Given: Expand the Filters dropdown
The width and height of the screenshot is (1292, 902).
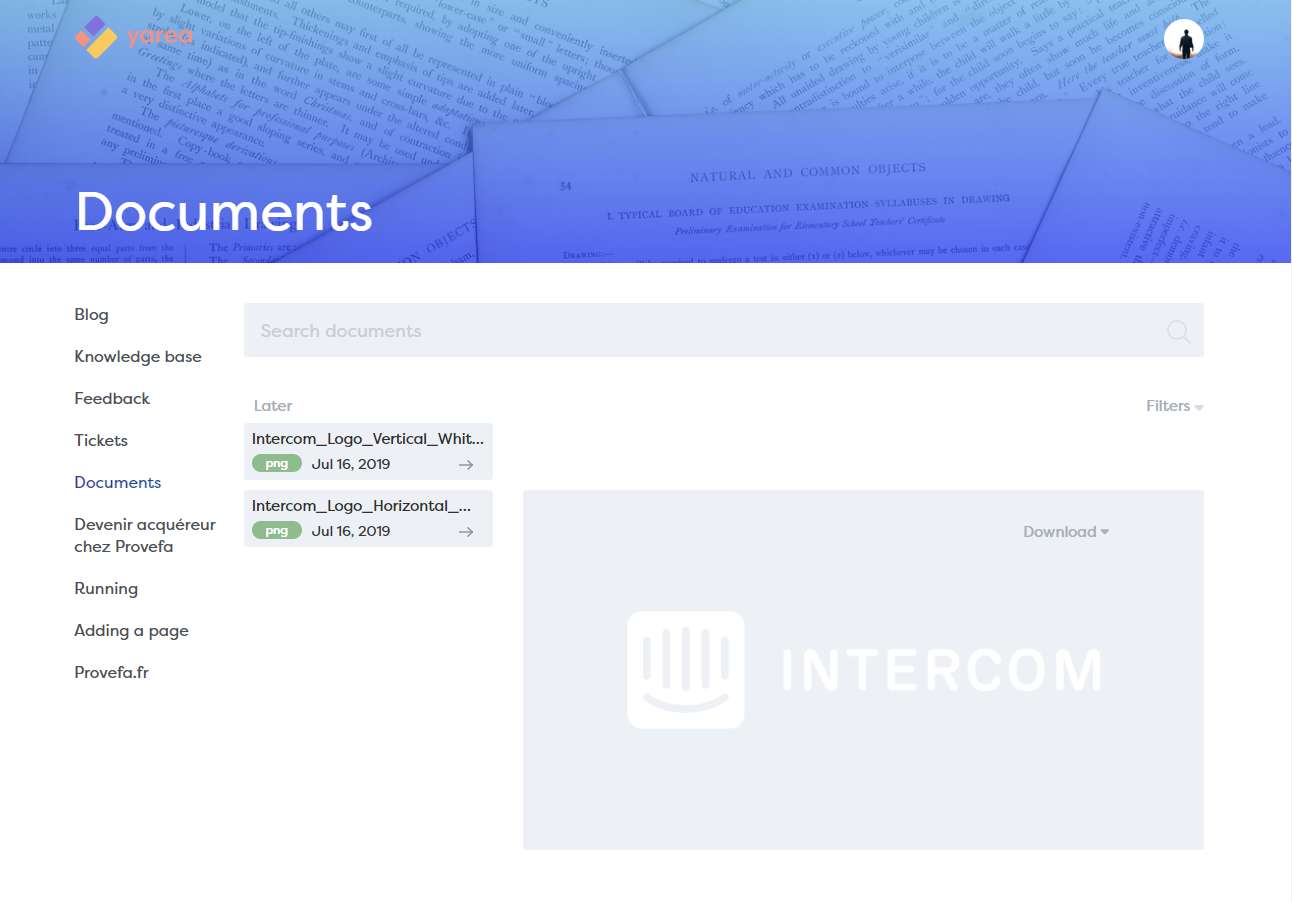Looking at the screenshot, I should pyautogui.click(x=1175, y=406).
